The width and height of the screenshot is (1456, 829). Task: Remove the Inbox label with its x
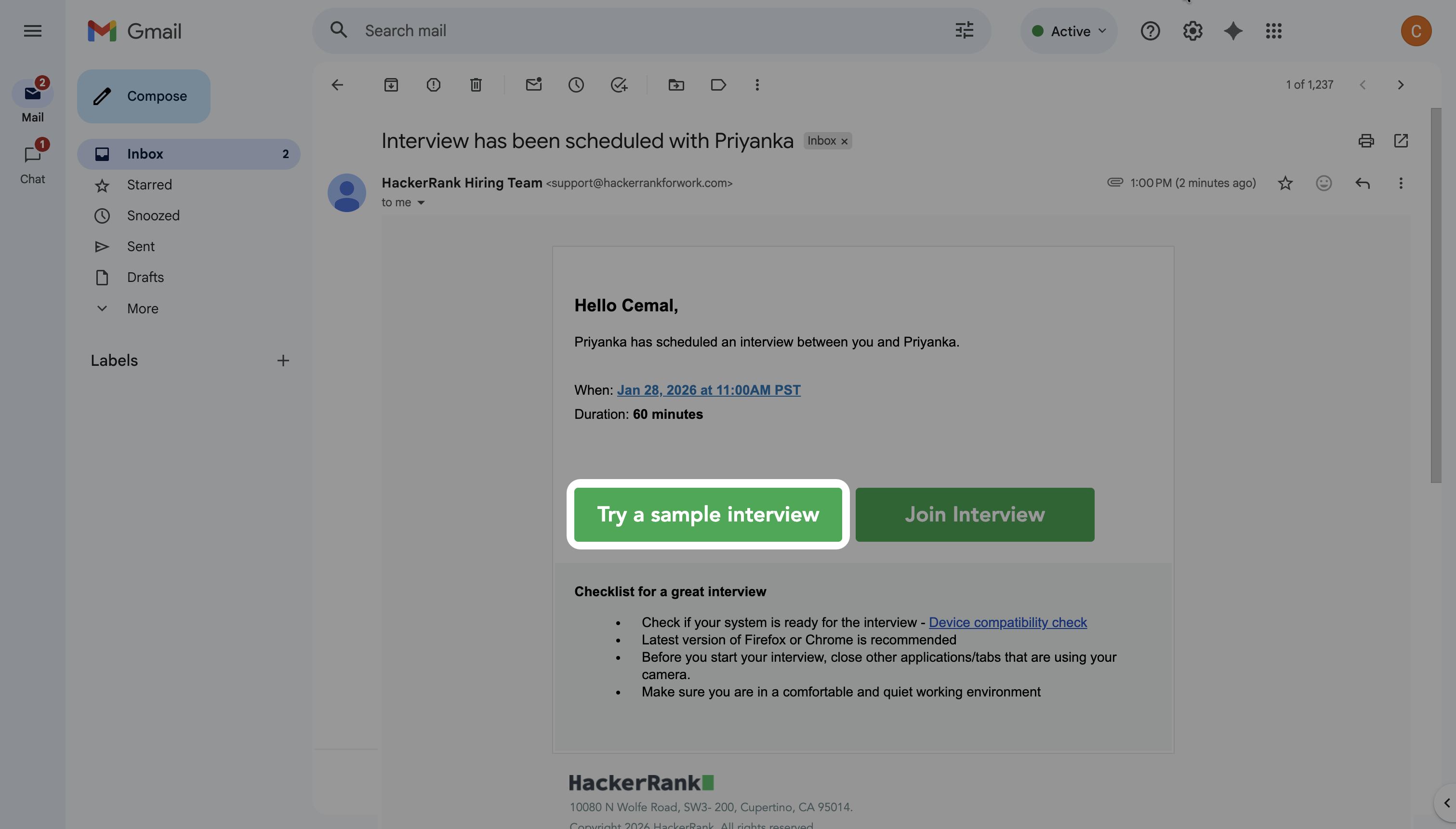click(845, 141)
